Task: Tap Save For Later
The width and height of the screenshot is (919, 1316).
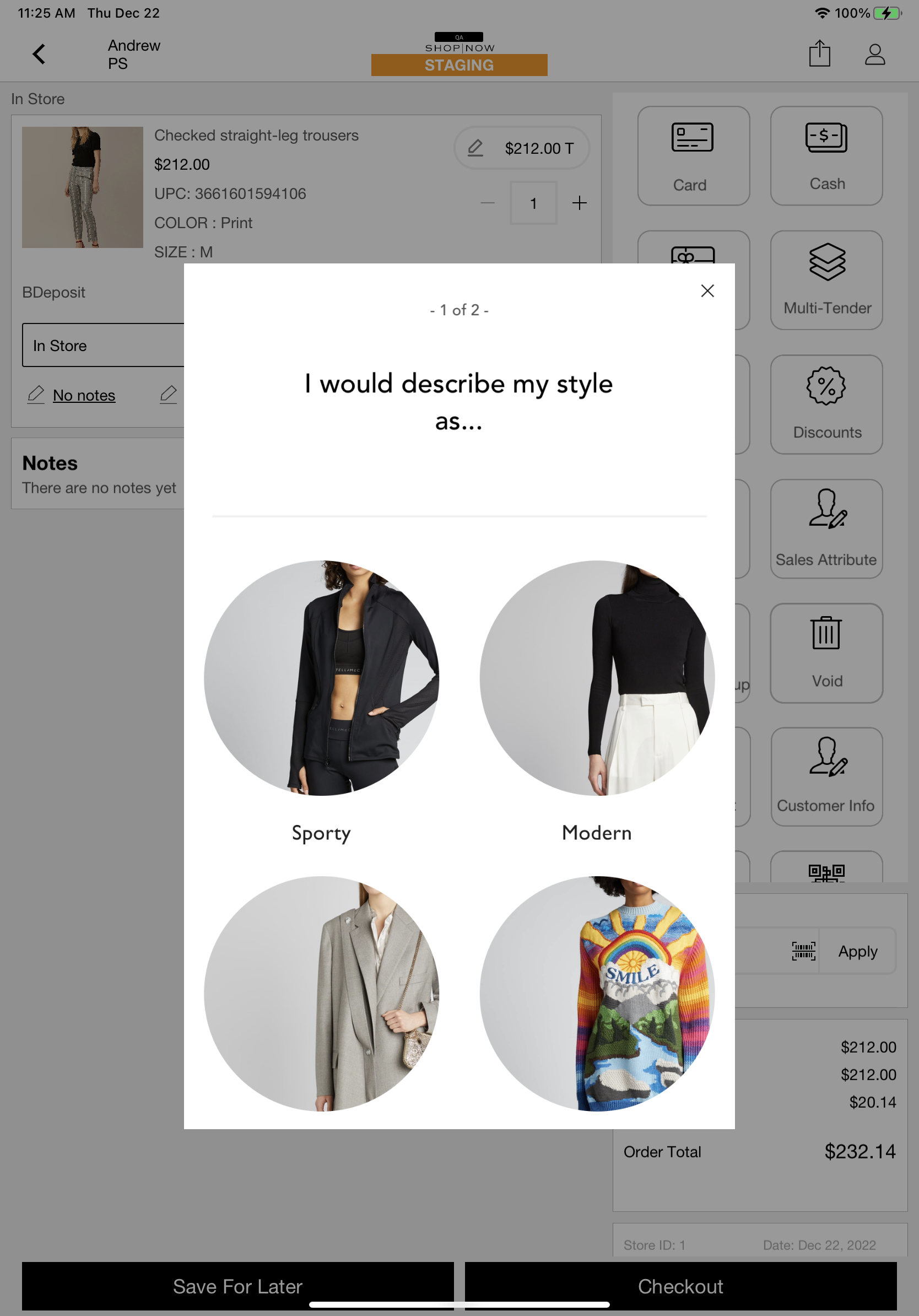Action: (x=238, y=1286)
